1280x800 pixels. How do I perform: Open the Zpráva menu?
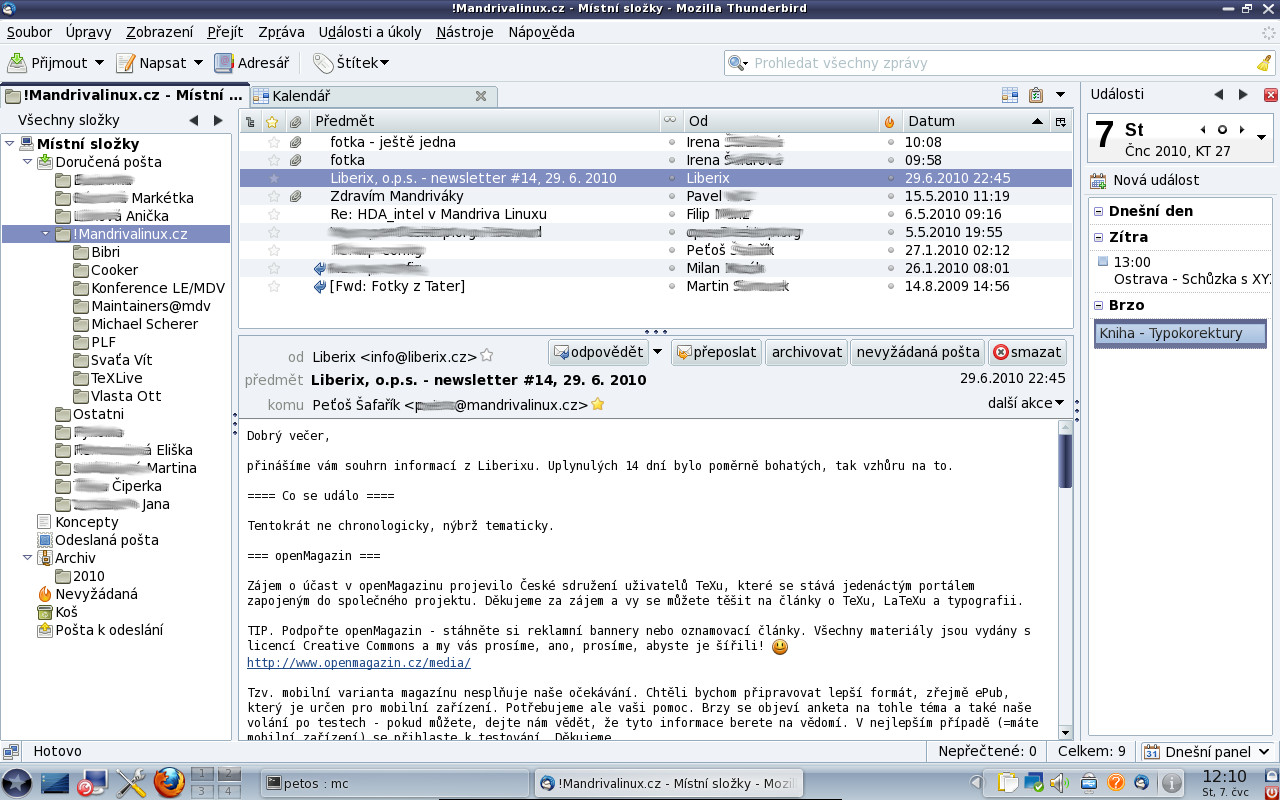(281, 32)
